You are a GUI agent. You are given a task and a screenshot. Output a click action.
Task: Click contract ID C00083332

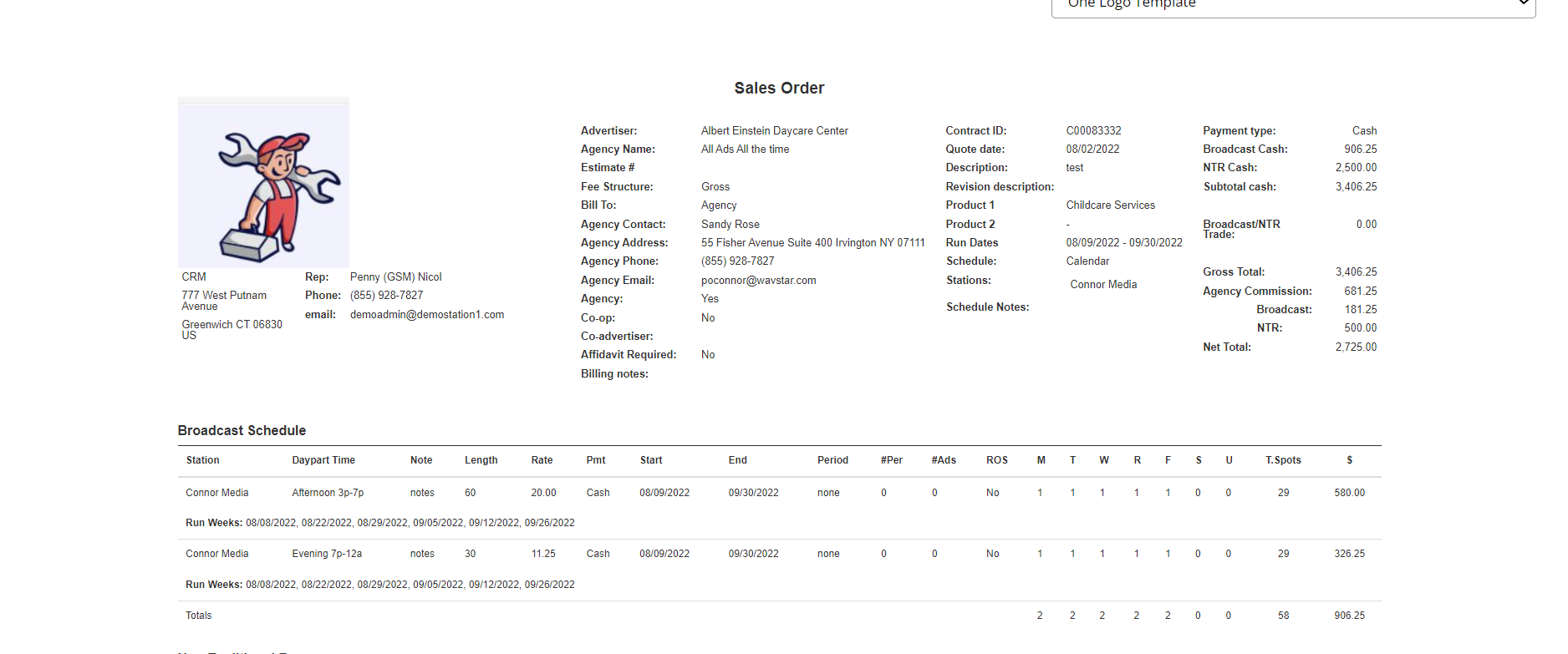tap(1093, 131)
